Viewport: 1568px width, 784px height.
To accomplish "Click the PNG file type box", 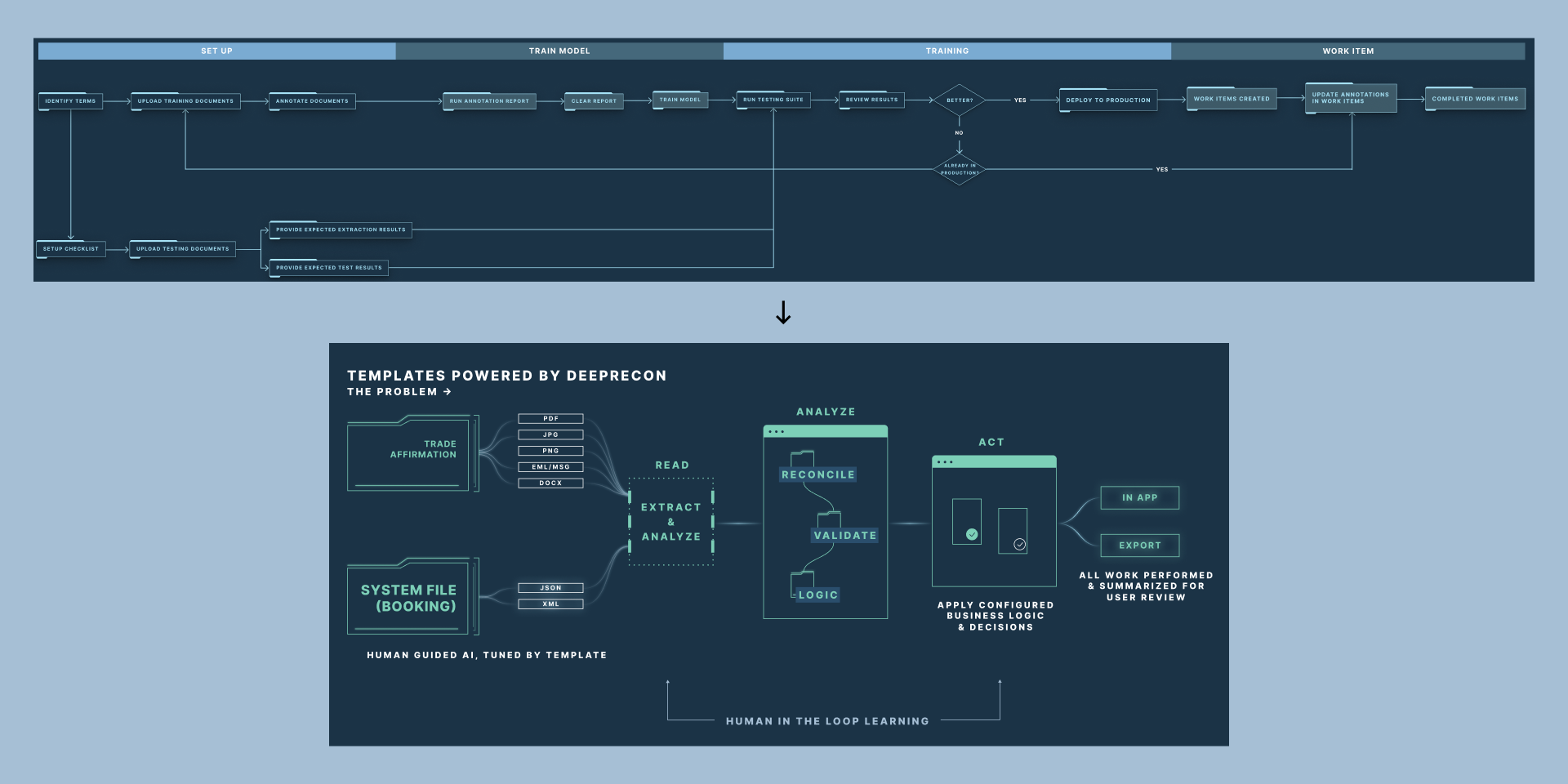I will 551,451.
